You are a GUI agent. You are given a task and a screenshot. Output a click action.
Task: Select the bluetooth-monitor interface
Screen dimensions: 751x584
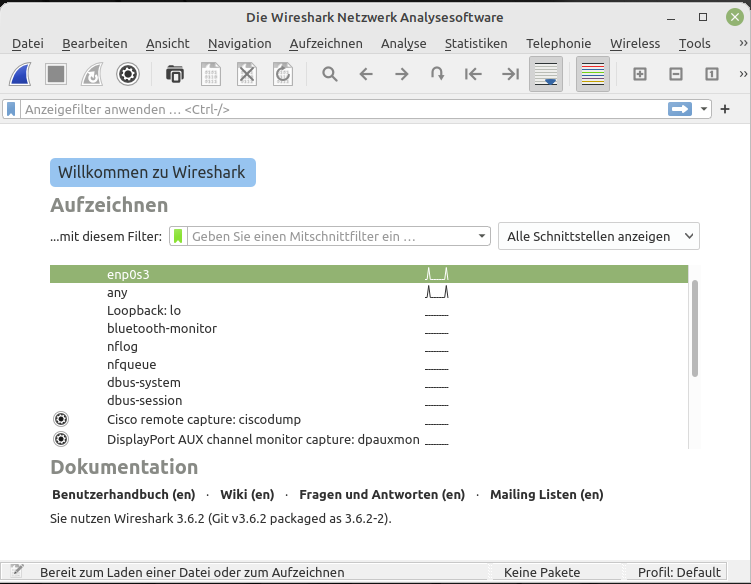pos(369,328)
